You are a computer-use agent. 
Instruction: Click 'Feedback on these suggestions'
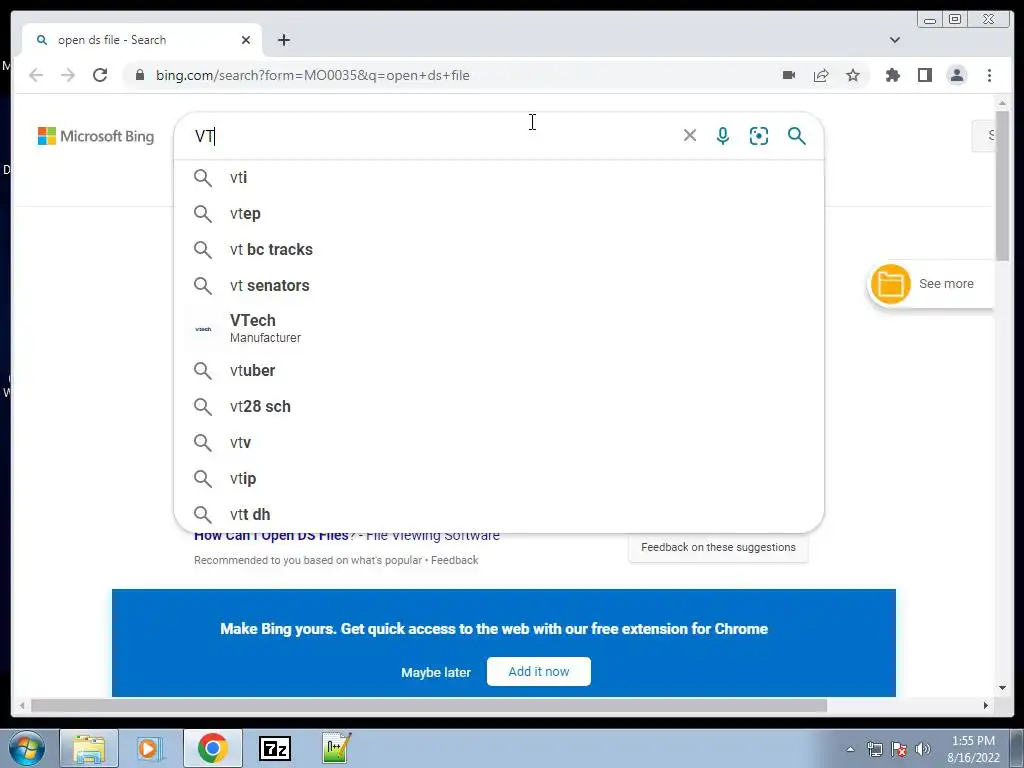point(718,547)
